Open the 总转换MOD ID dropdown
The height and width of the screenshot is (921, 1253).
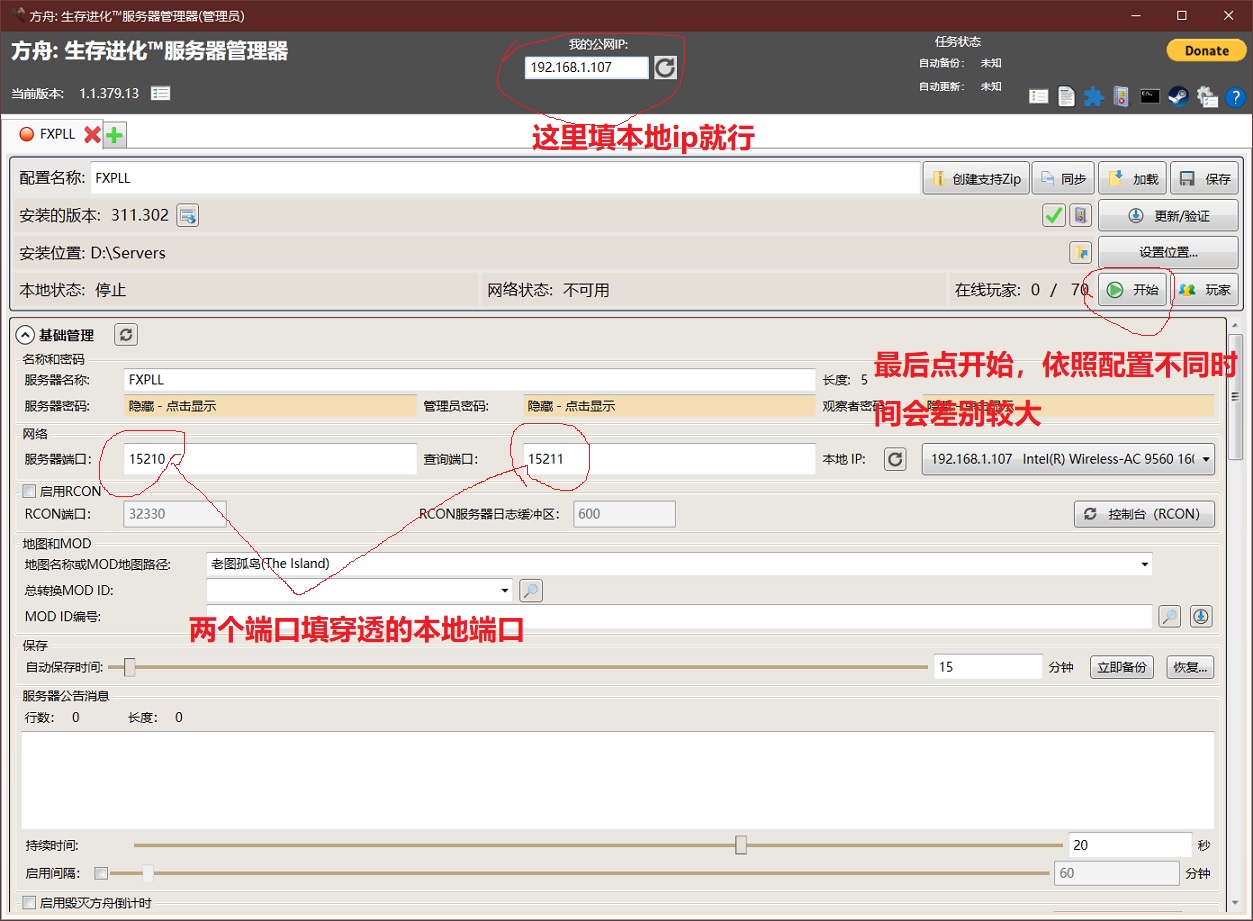tap(359, 591)
